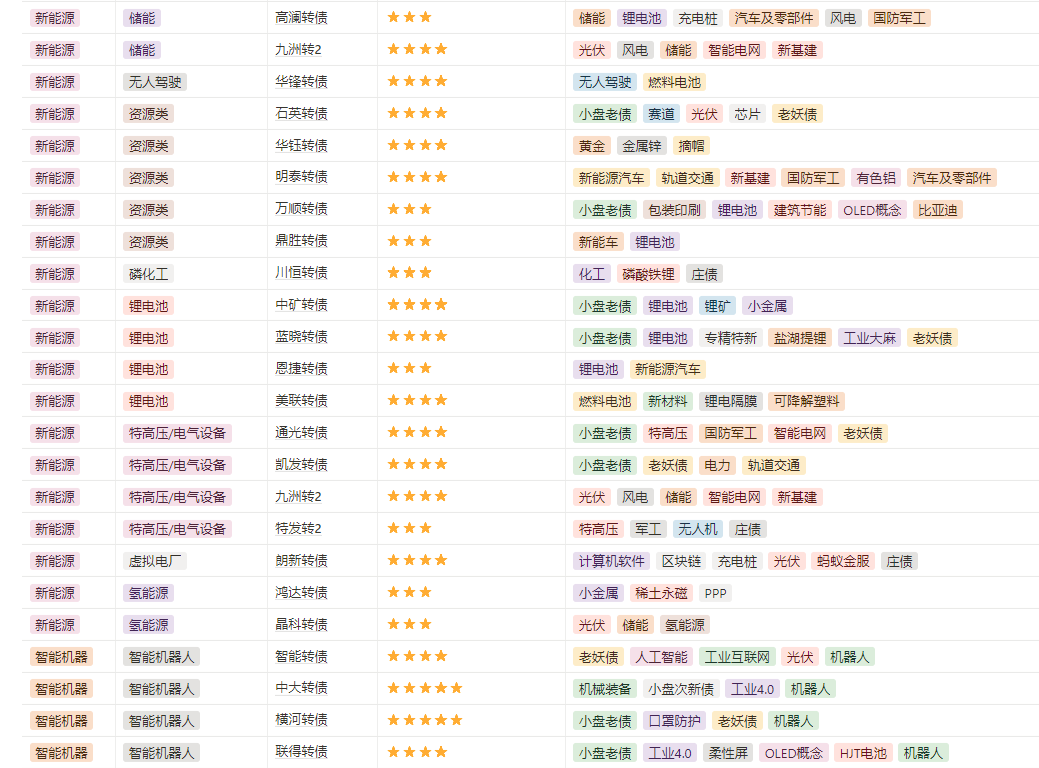Click the 人工智能 tag
The width and height of the screenshot is (1039, 768).
tap(661, 657)
